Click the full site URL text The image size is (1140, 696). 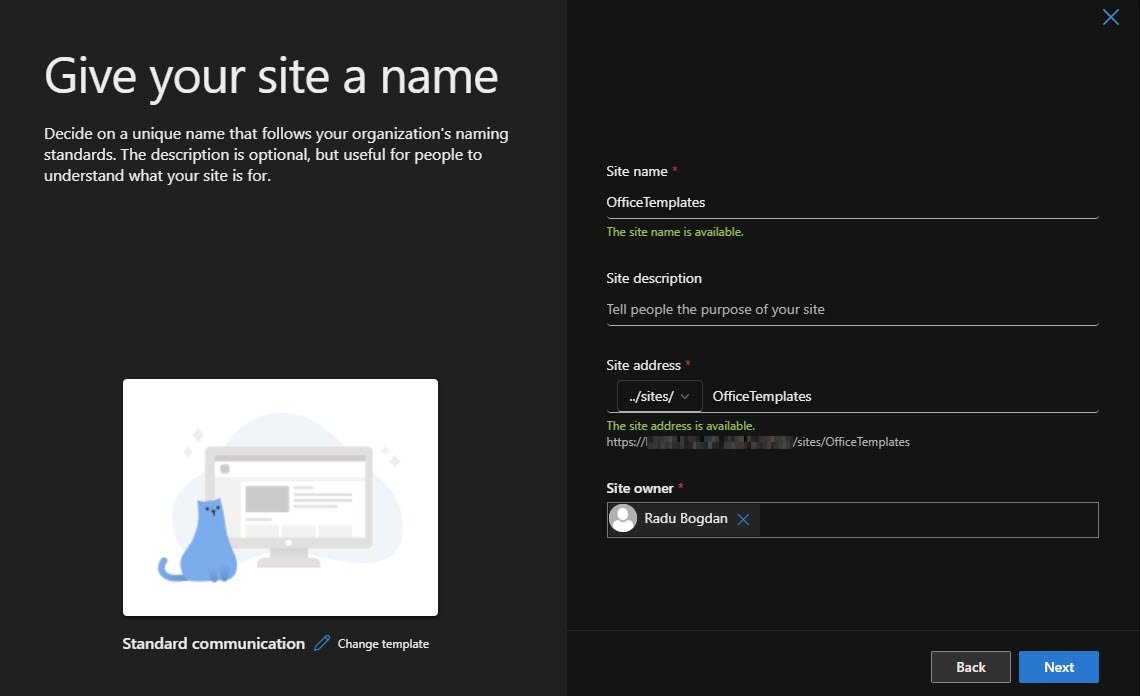click(x=758, y=441)
